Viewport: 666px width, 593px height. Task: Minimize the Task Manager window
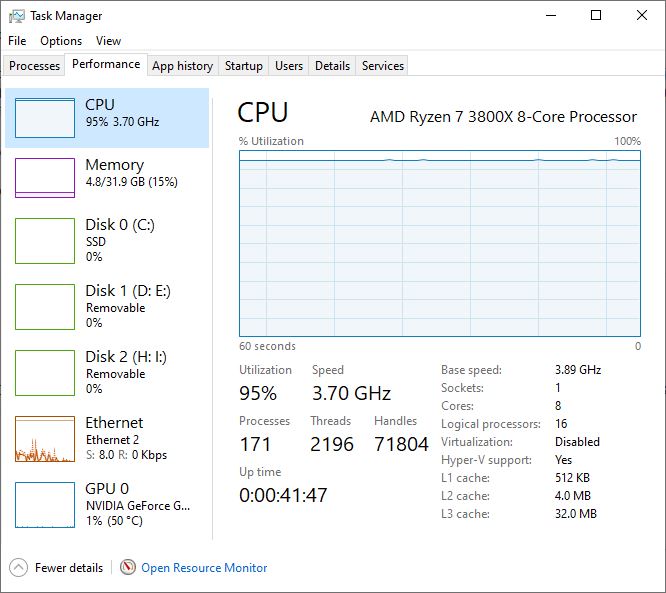(x=551, y=16)
